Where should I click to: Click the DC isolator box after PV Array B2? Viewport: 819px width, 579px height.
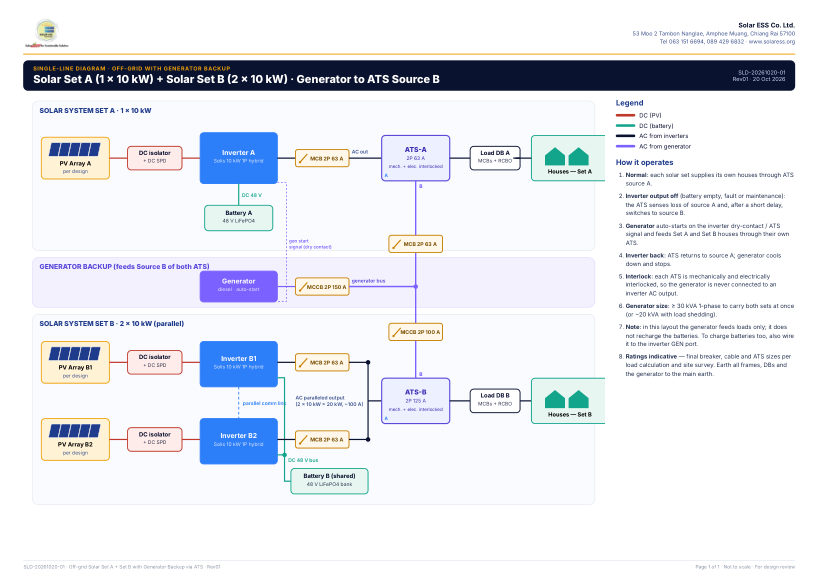[155, 439]
